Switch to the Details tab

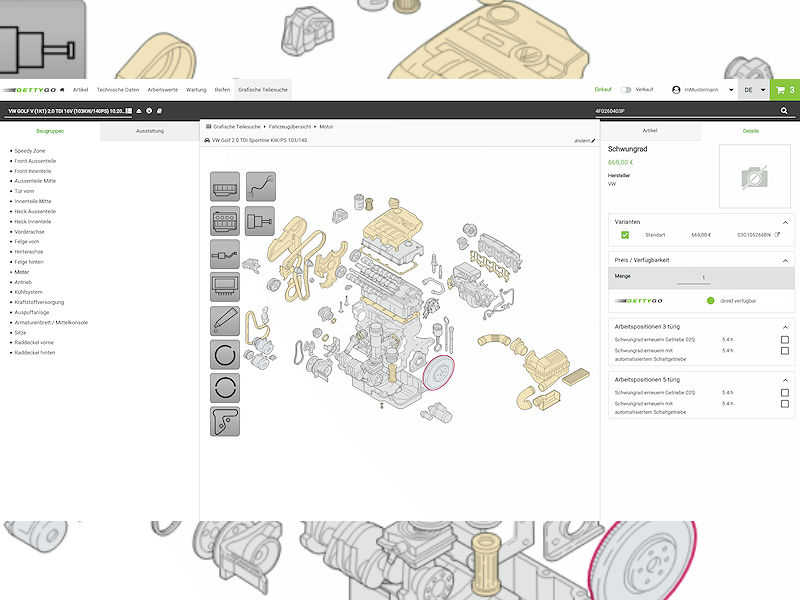point(750,131)
